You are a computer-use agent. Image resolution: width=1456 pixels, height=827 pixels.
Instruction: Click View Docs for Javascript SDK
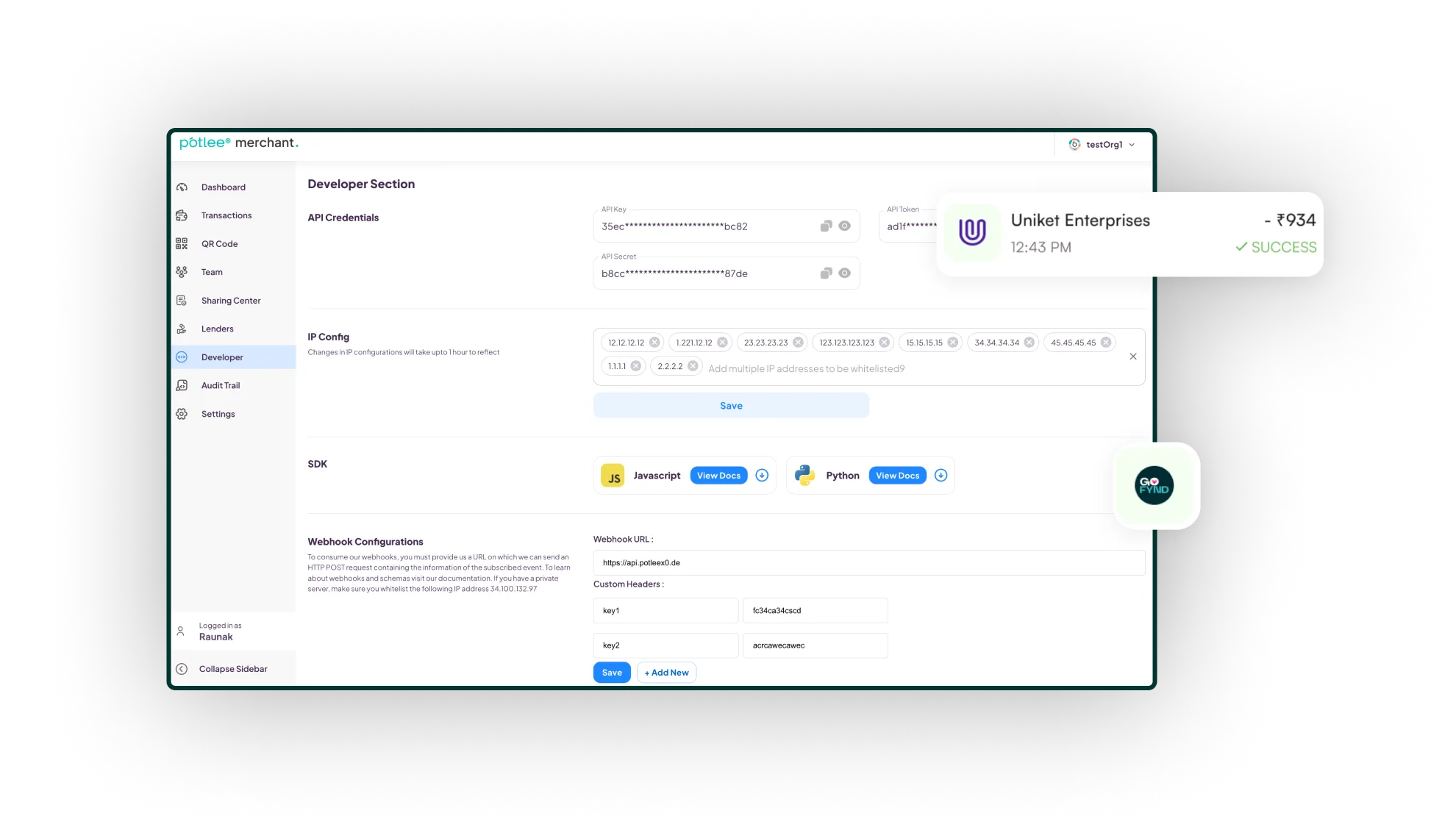[x=719, y=475]
